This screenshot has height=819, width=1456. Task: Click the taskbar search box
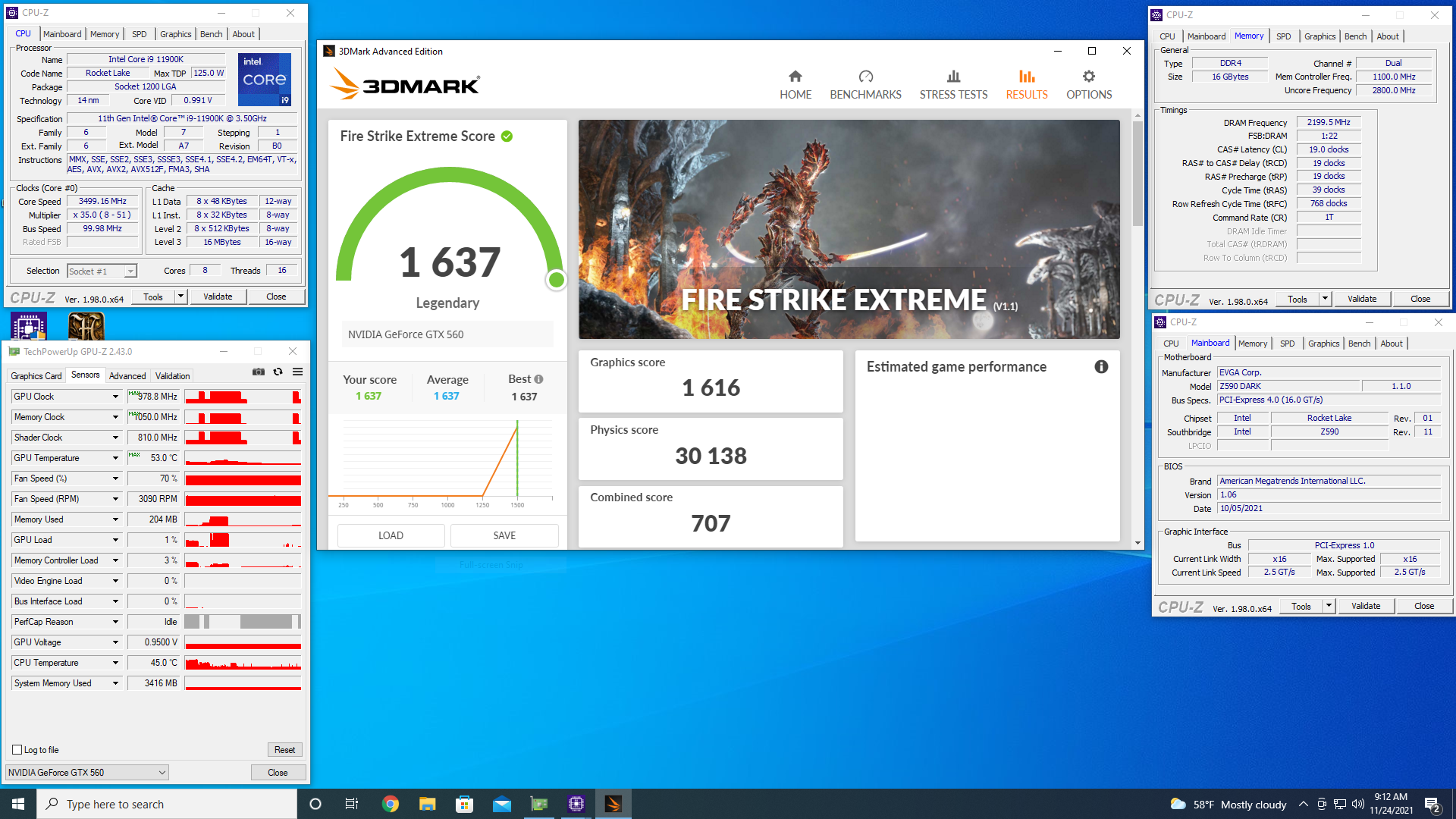click(x=167, y=804)
